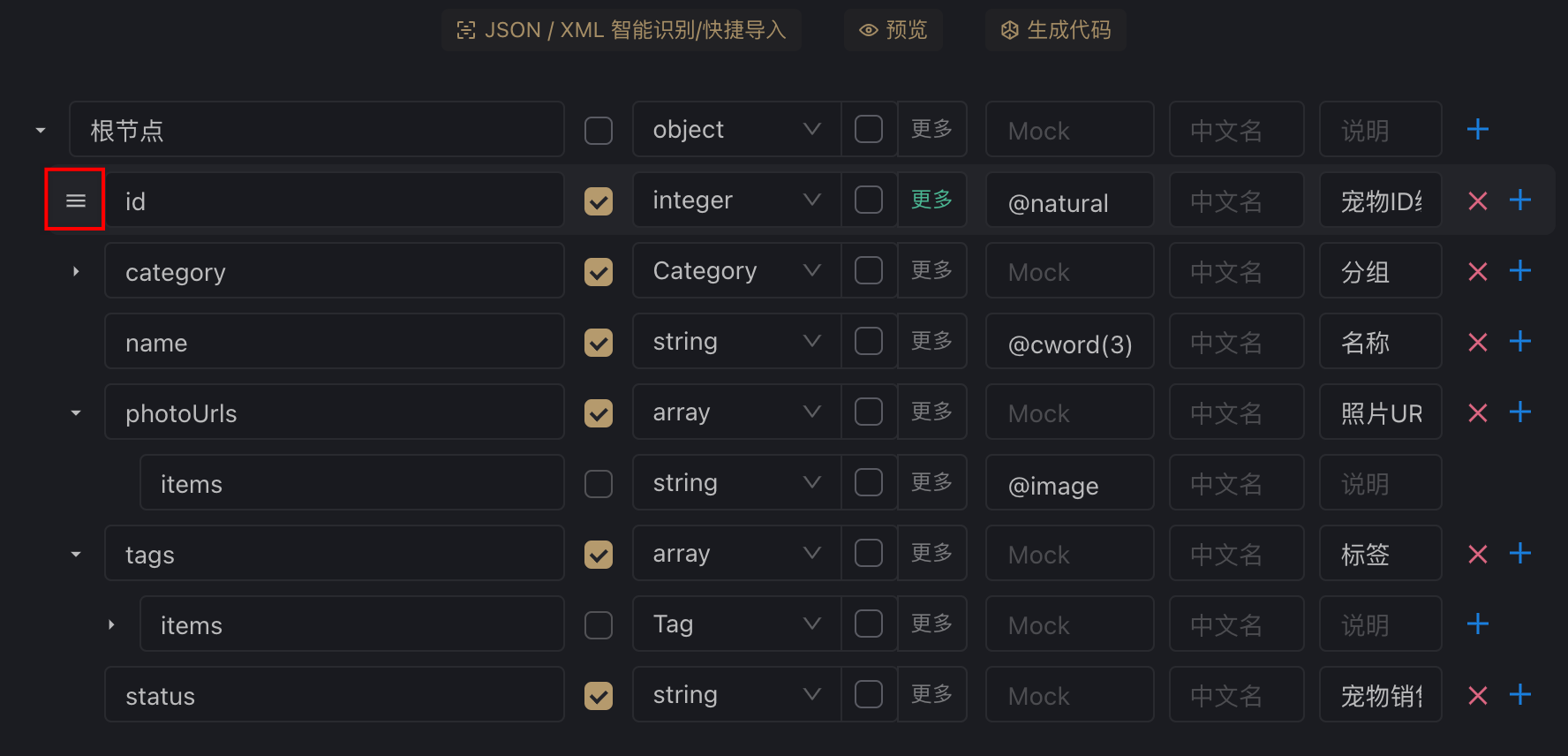Screen dimensions: 1568x756
Task: Expand the category node arrow
Action: (x=76, y=271)
